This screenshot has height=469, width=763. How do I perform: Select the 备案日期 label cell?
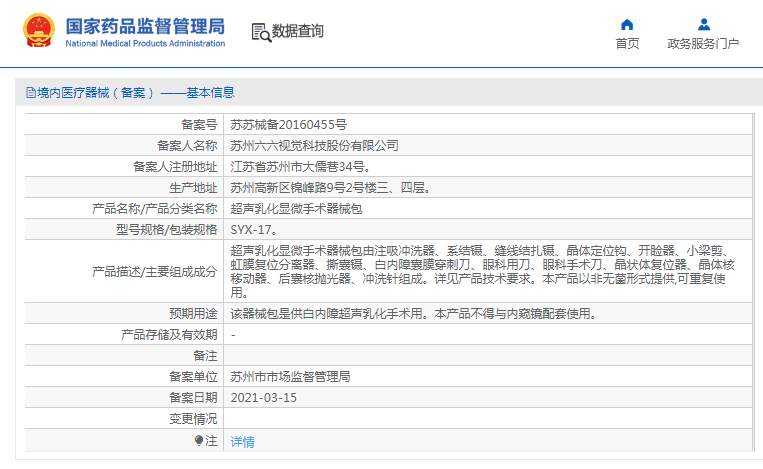[x=124, y=397]
